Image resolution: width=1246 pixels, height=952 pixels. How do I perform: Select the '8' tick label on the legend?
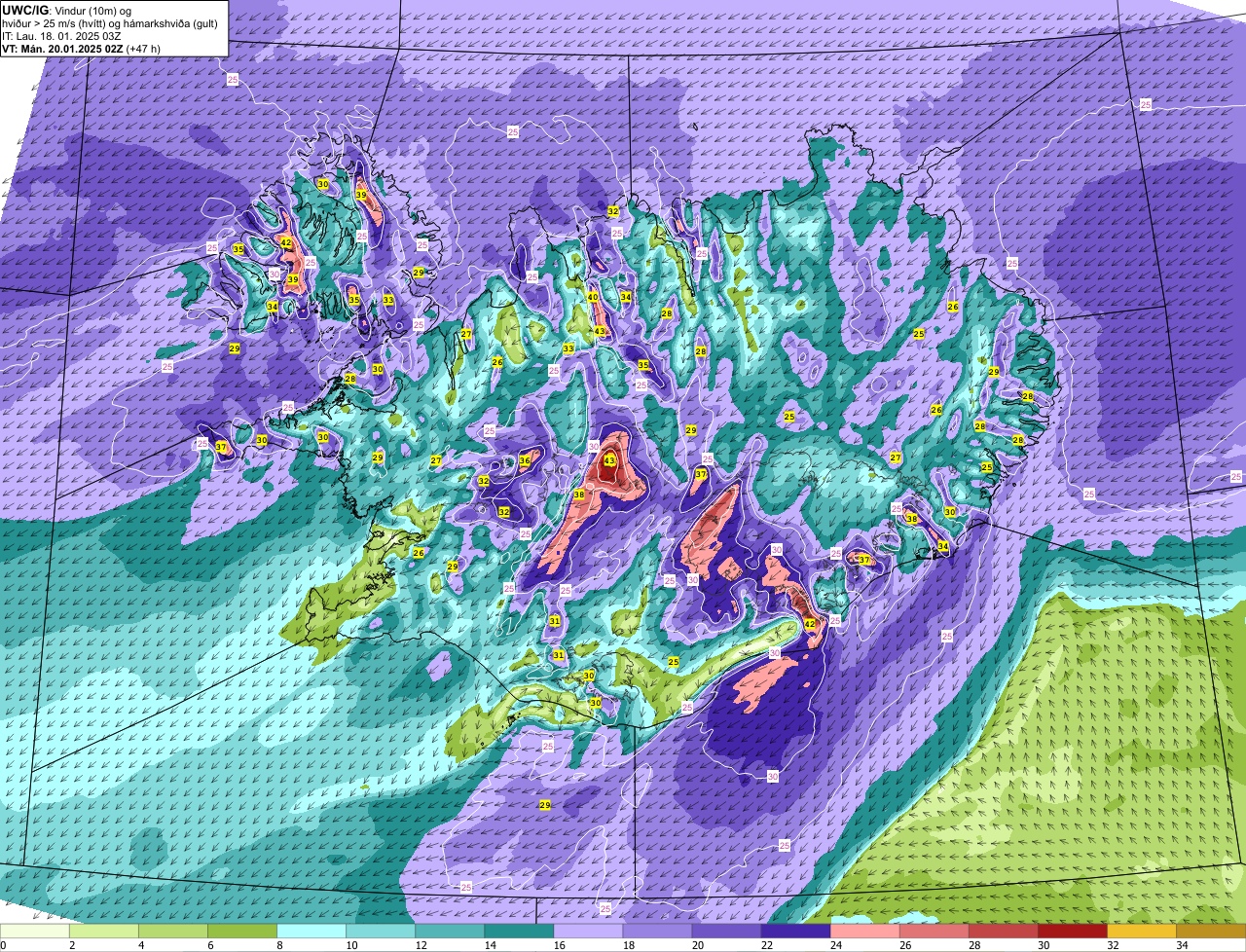point(279,945)
